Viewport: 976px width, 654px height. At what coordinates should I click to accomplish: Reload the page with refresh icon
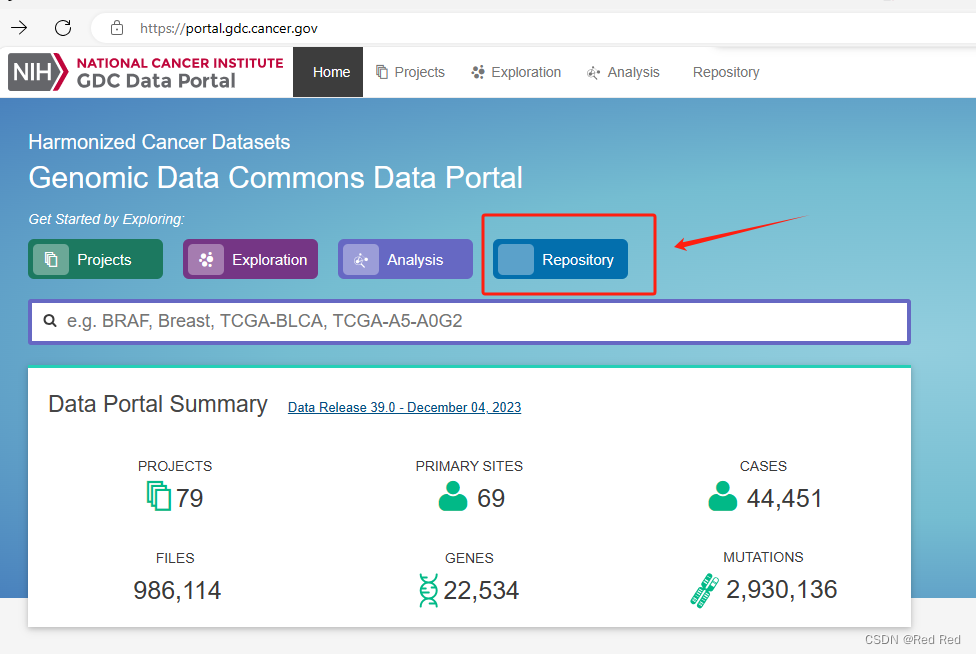(x=63, y=27)
